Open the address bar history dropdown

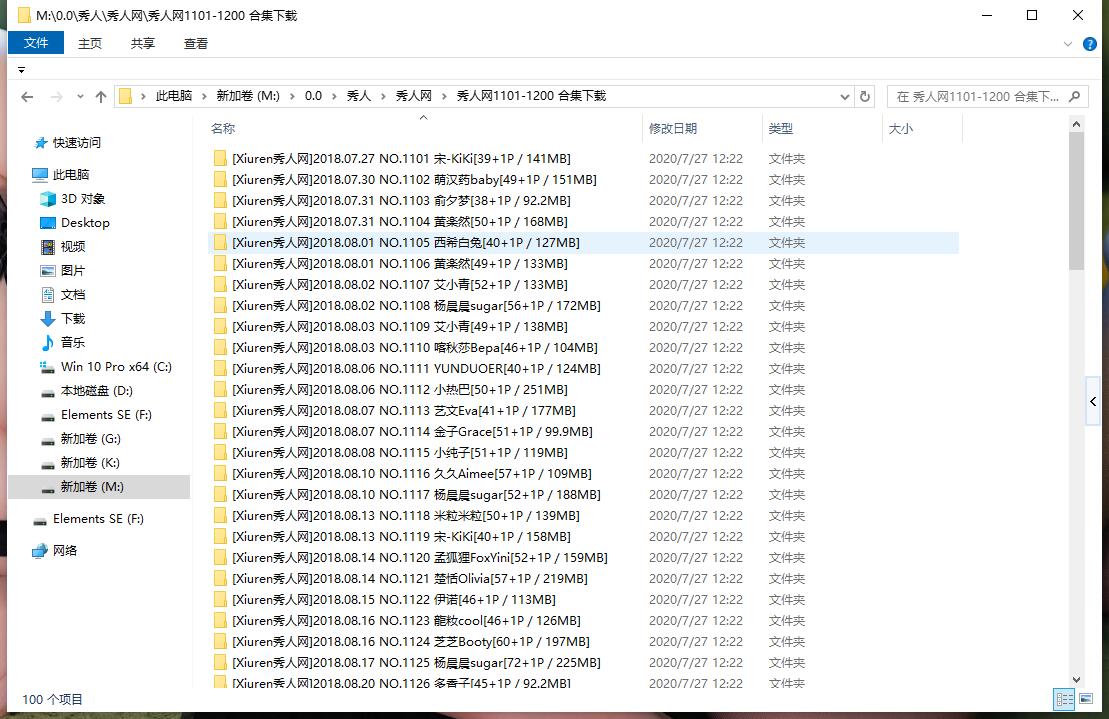point(845,97)
